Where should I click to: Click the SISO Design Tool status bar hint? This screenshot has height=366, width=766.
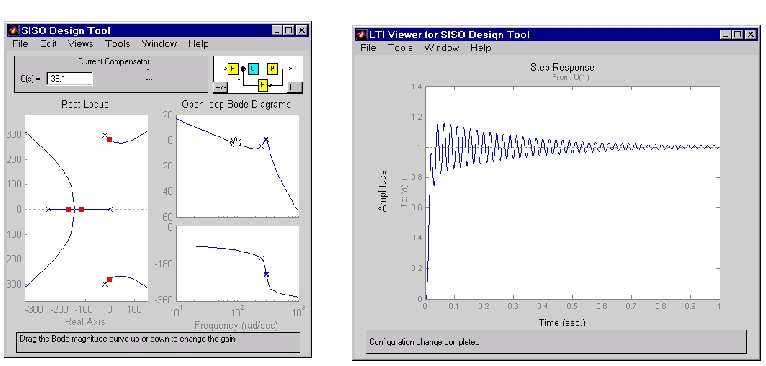(x=127, y=338)
